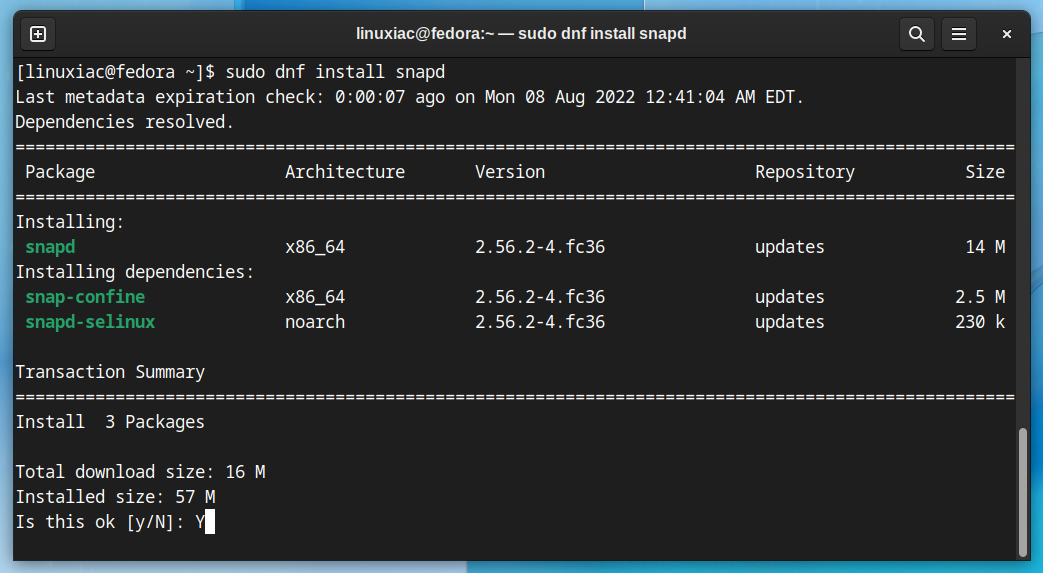Click snapd row's 'x86_64' architecture

click(315, 247)
